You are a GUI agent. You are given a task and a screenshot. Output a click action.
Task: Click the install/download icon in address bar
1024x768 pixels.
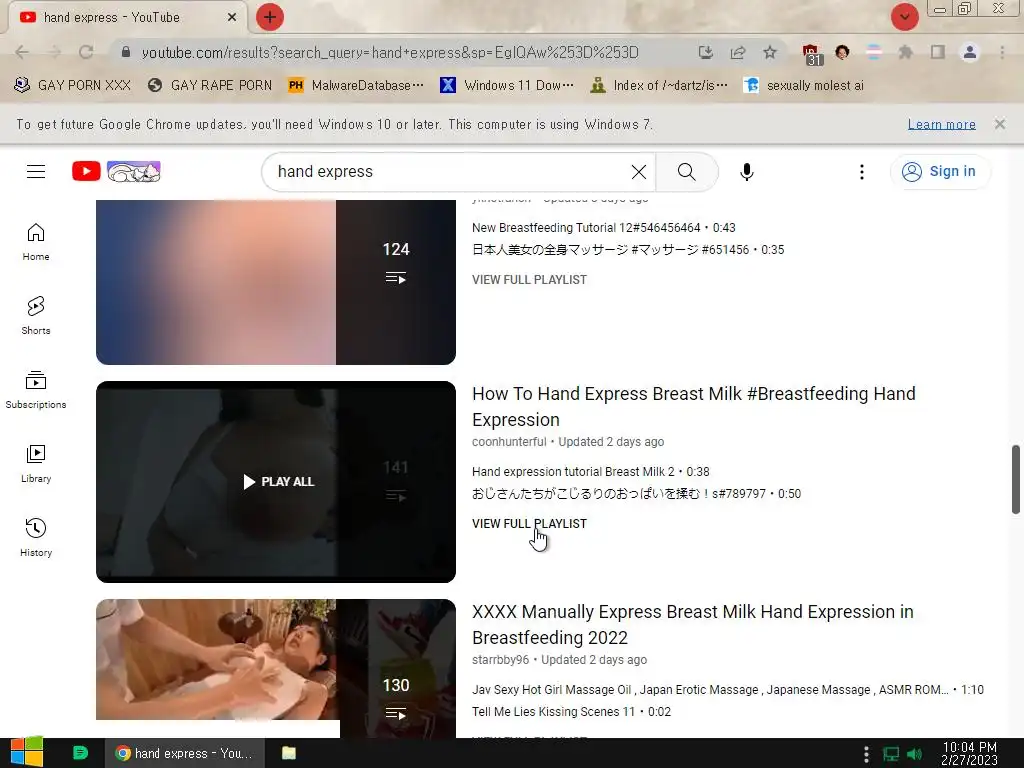click(705, 52)
